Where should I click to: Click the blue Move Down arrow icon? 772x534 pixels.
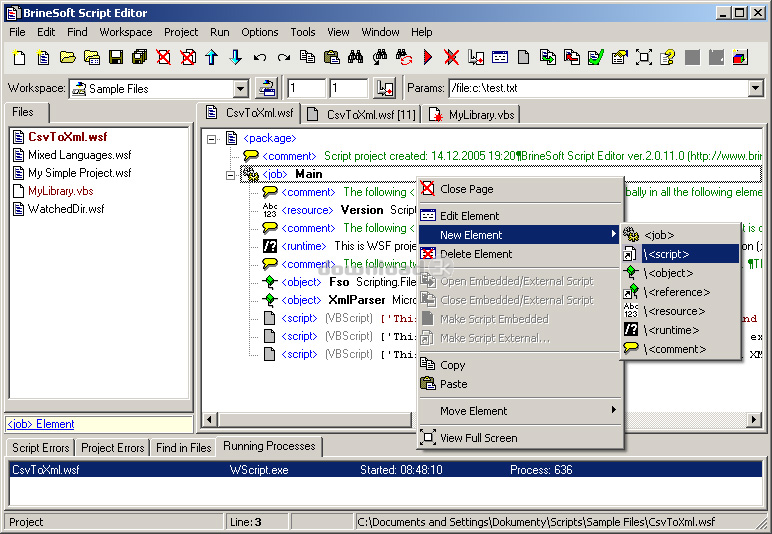click(x=235, y=57)
